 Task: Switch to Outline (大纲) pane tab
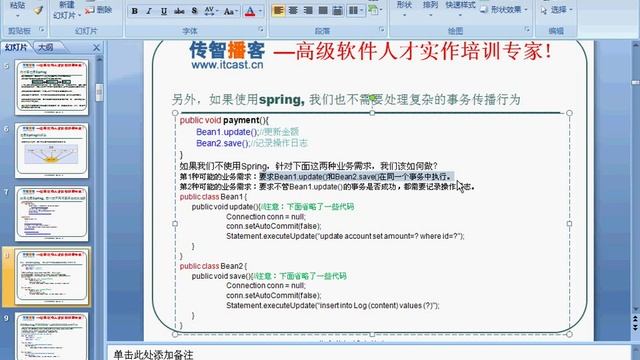click(46, 47)
